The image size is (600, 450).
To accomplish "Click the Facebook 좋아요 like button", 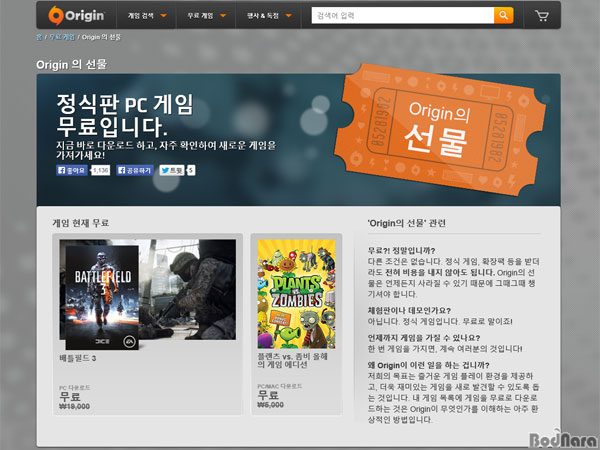I will [72, 170].
